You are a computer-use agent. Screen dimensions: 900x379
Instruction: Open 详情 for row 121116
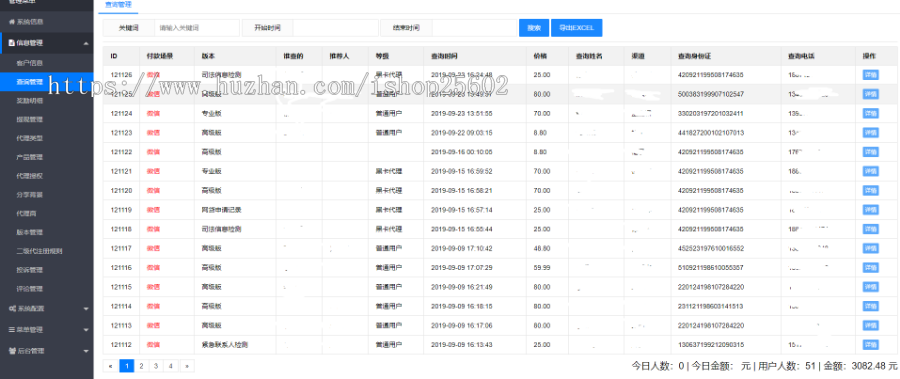click(870, 268)
